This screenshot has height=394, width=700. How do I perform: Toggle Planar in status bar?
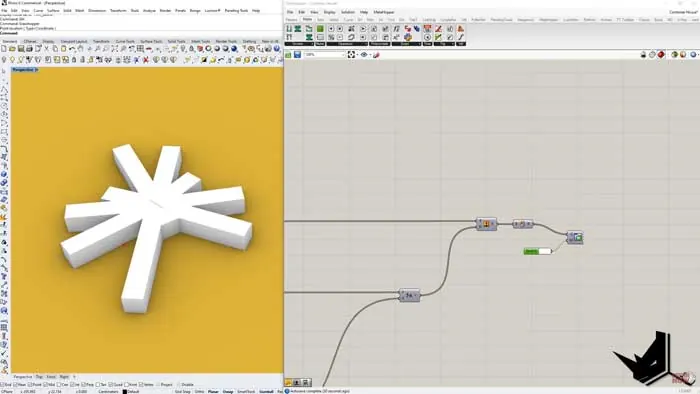click(212, 391)
